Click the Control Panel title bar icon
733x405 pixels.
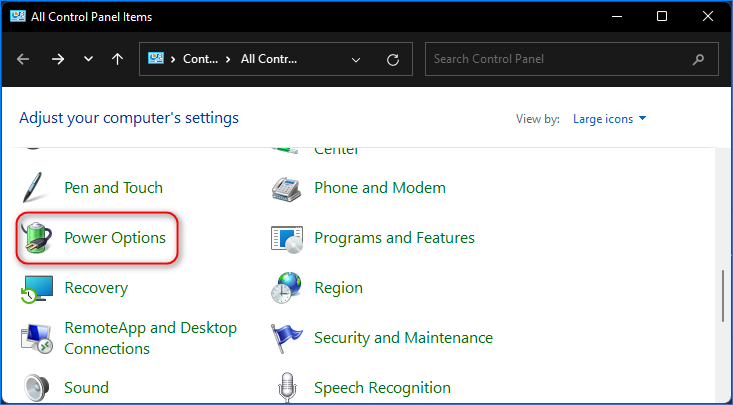pyautogui.click(x=17, y=16)
